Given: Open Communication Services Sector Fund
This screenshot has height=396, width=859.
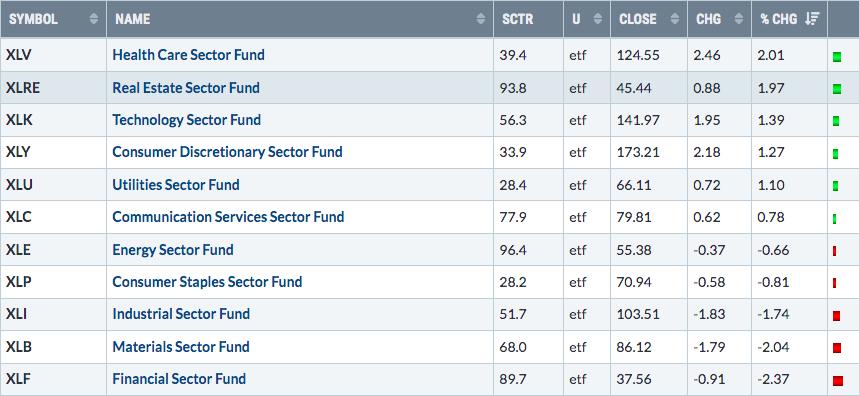Looking at the screenshot, I should click(x=228, y=217).
